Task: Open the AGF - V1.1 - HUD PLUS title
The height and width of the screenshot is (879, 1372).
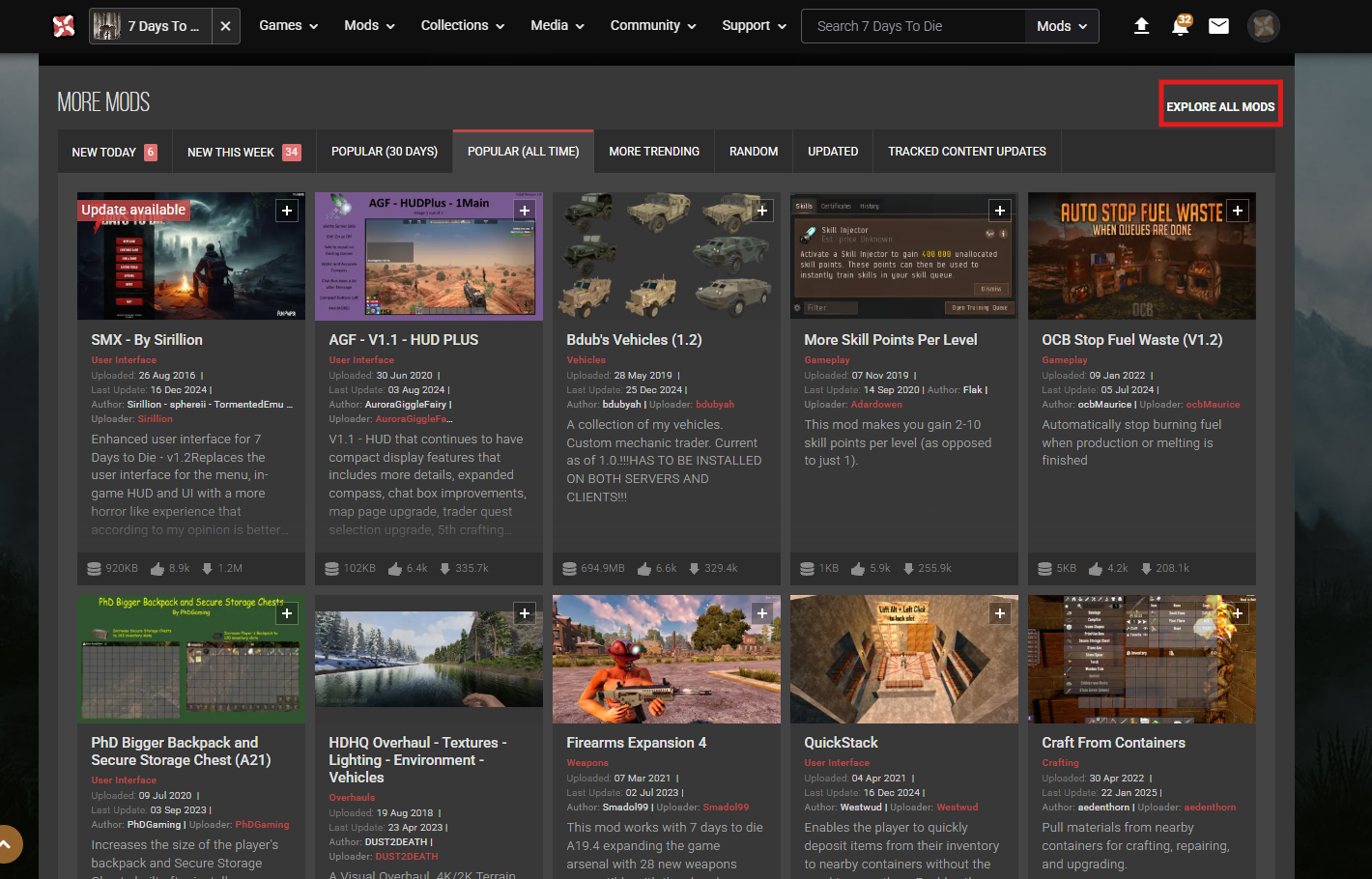Action: pos(404,340)
